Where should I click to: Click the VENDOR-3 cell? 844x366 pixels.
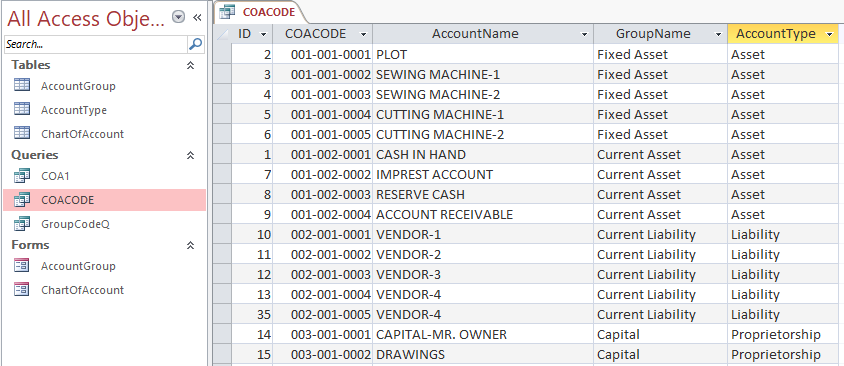click(483, 274)
